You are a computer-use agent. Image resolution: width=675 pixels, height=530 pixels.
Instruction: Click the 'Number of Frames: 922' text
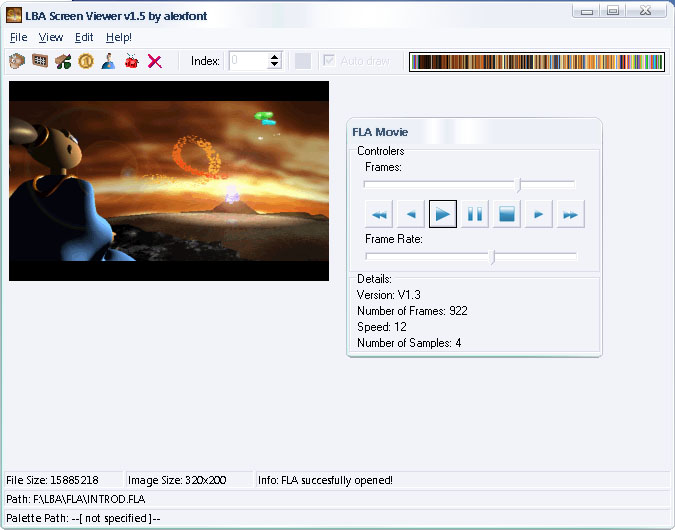412,311
